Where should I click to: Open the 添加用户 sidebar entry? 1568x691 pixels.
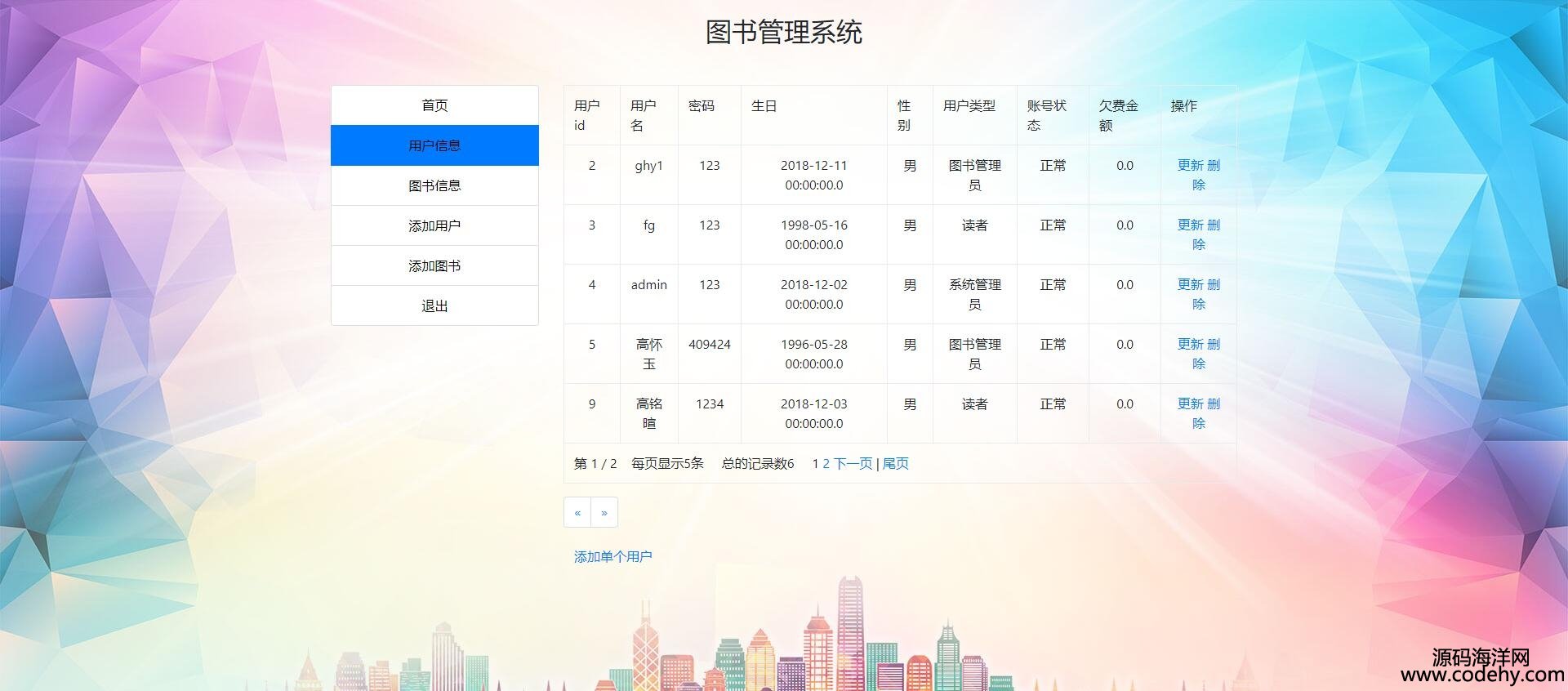point(434,225)
